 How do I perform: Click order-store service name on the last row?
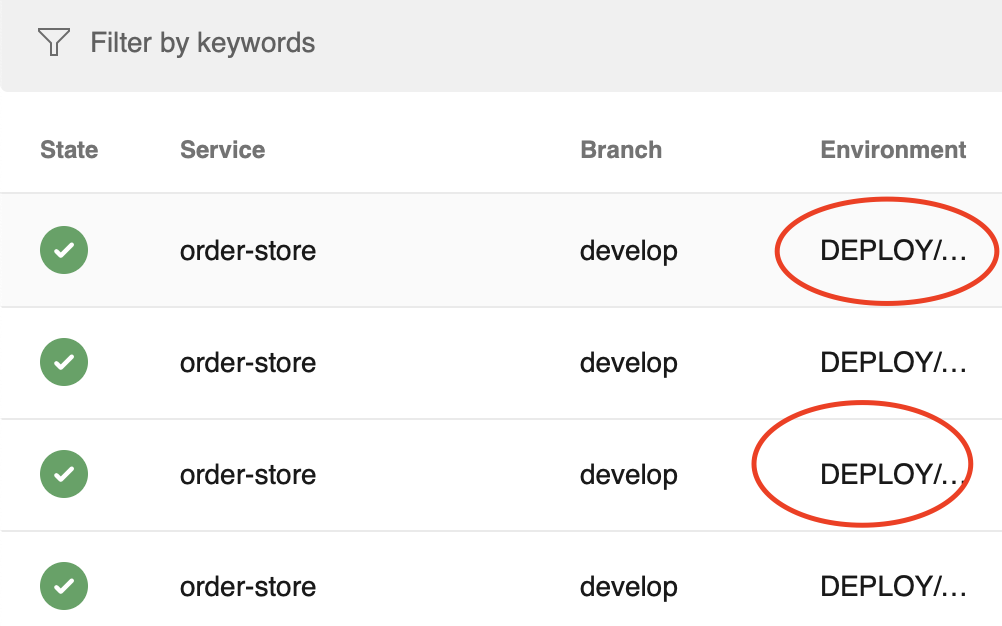pos(247,586)
